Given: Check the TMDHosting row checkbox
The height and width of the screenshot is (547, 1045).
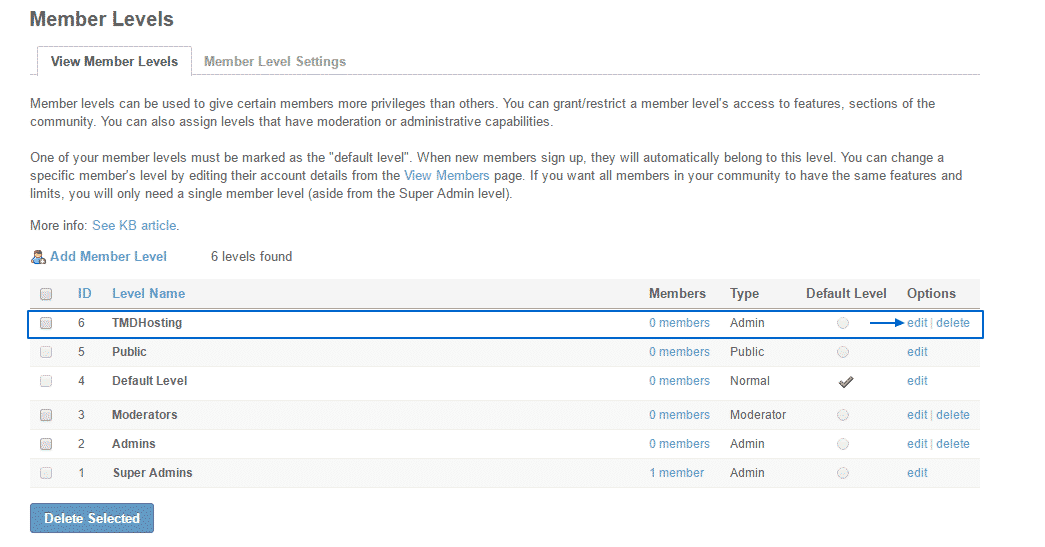Looking at the screenshot, I should (x=46, y=323).
